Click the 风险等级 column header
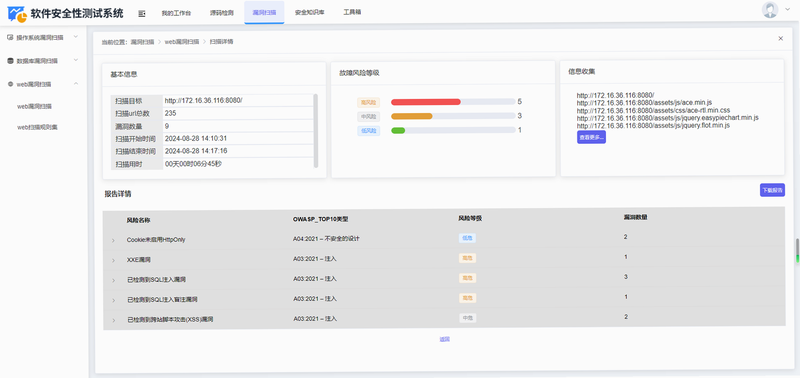This screenshot has height=378, width=800. pyautogui.click(x=470, y=218)
